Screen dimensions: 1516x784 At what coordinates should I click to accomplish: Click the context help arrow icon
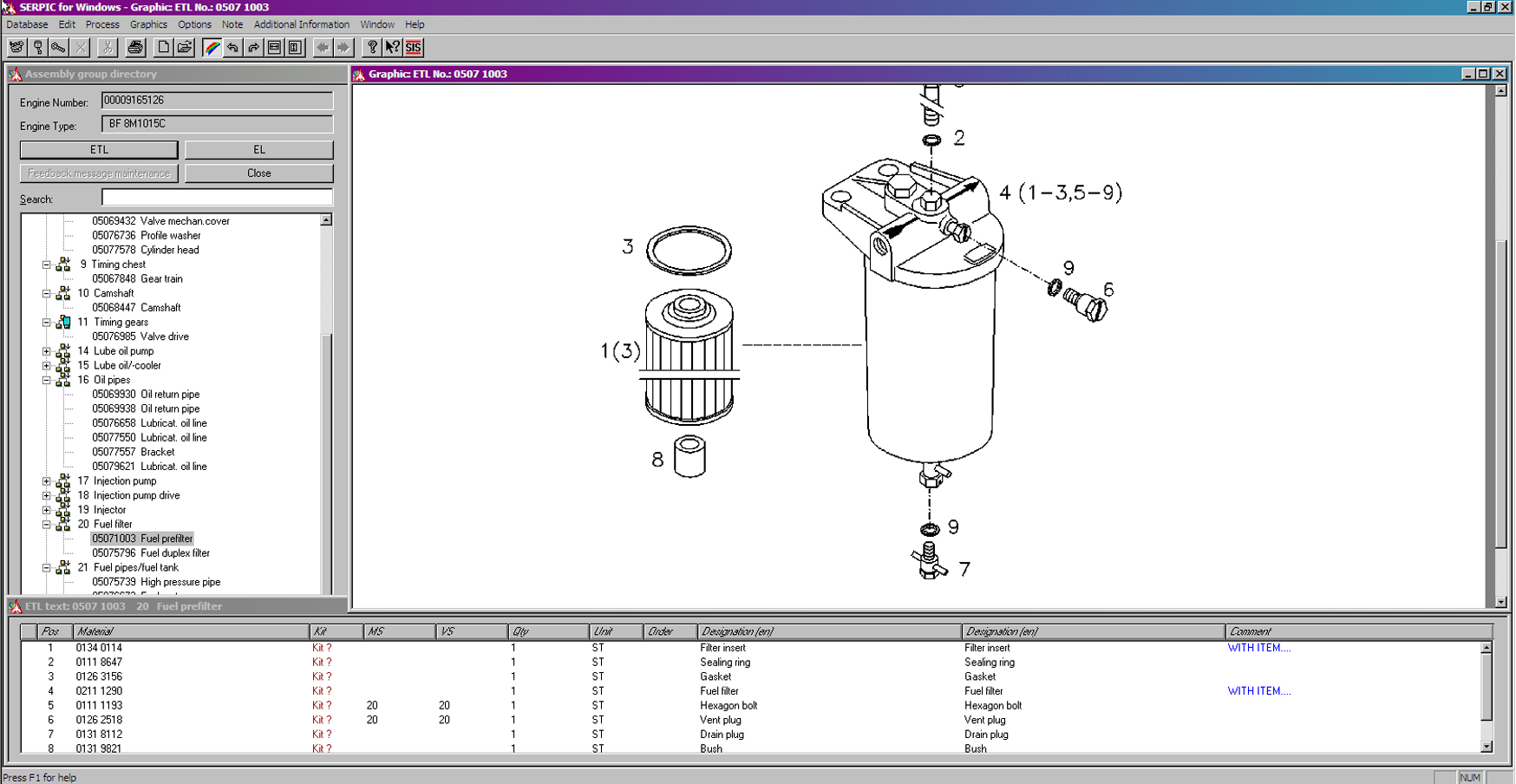pyautogui.click(x=393, y=48)
